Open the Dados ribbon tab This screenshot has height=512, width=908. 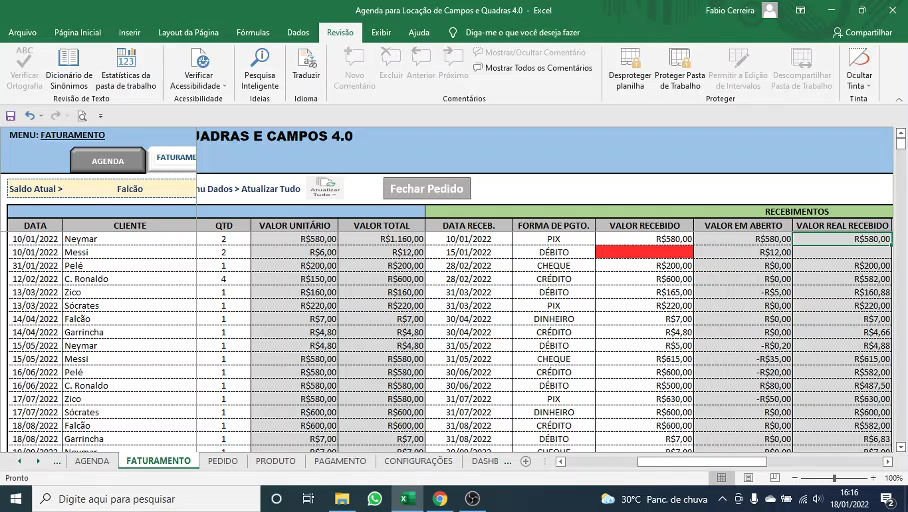298,32
